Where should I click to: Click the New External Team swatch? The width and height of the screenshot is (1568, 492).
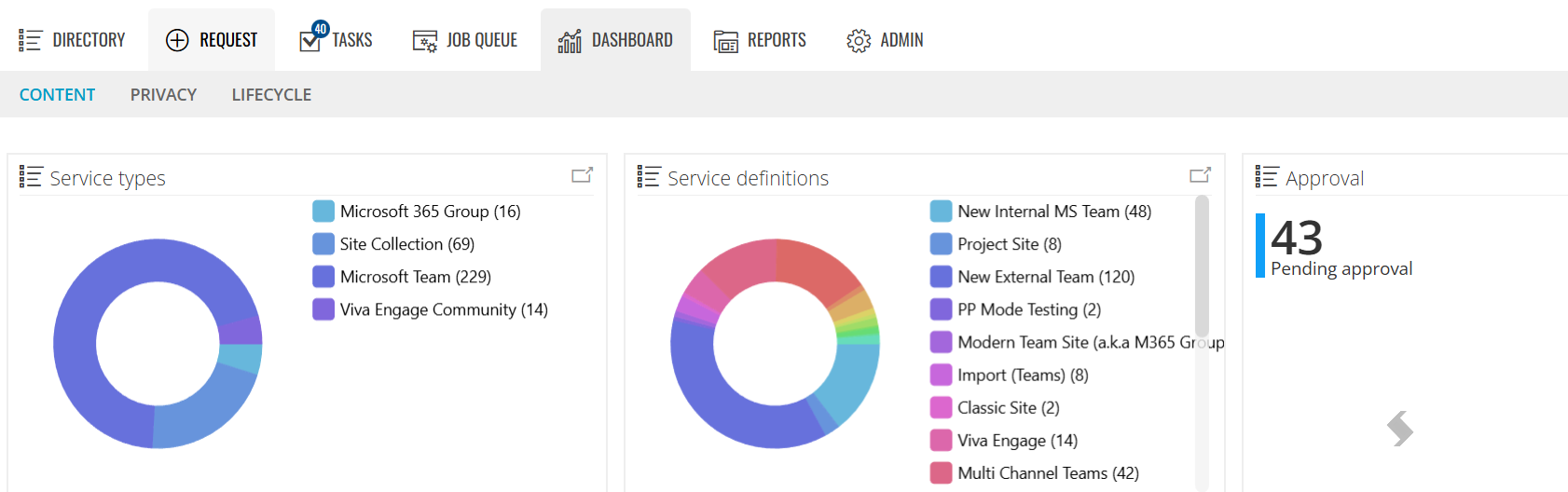942,277
